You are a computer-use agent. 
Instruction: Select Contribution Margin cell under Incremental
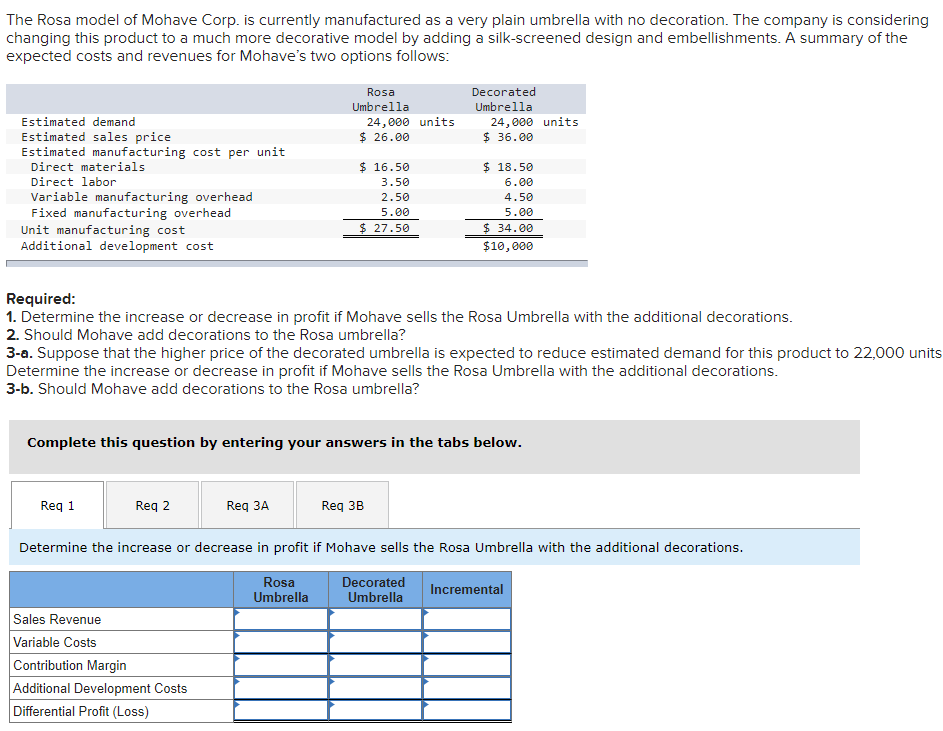click(x=467, y=665)
